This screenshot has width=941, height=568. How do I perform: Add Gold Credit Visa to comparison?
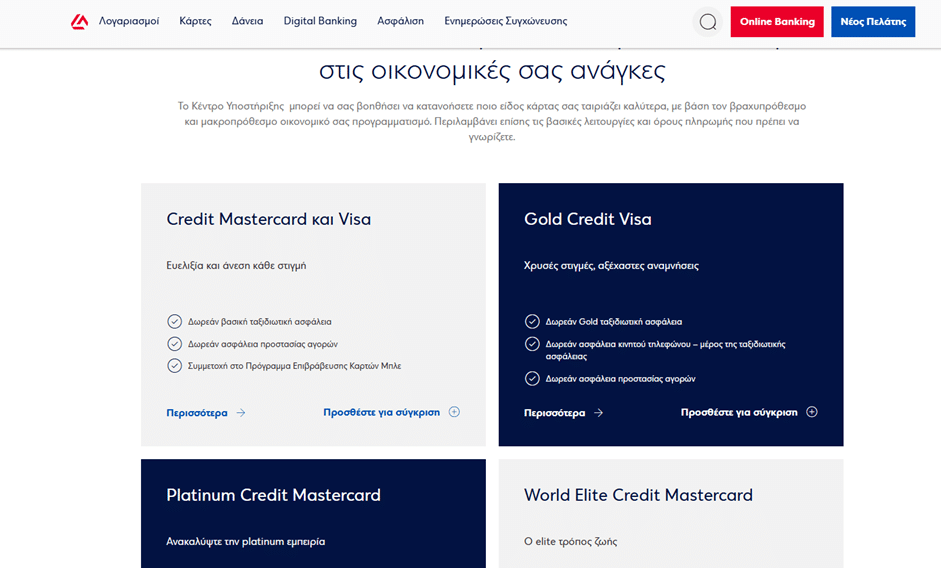[x=739, y=412]
